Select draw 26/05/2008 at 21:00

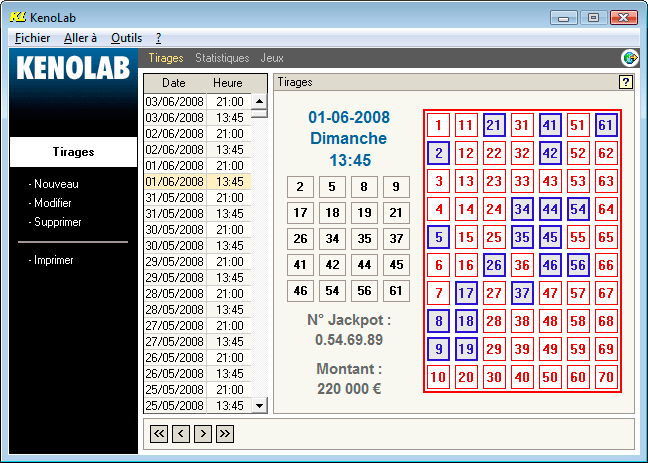click(197, 358)
